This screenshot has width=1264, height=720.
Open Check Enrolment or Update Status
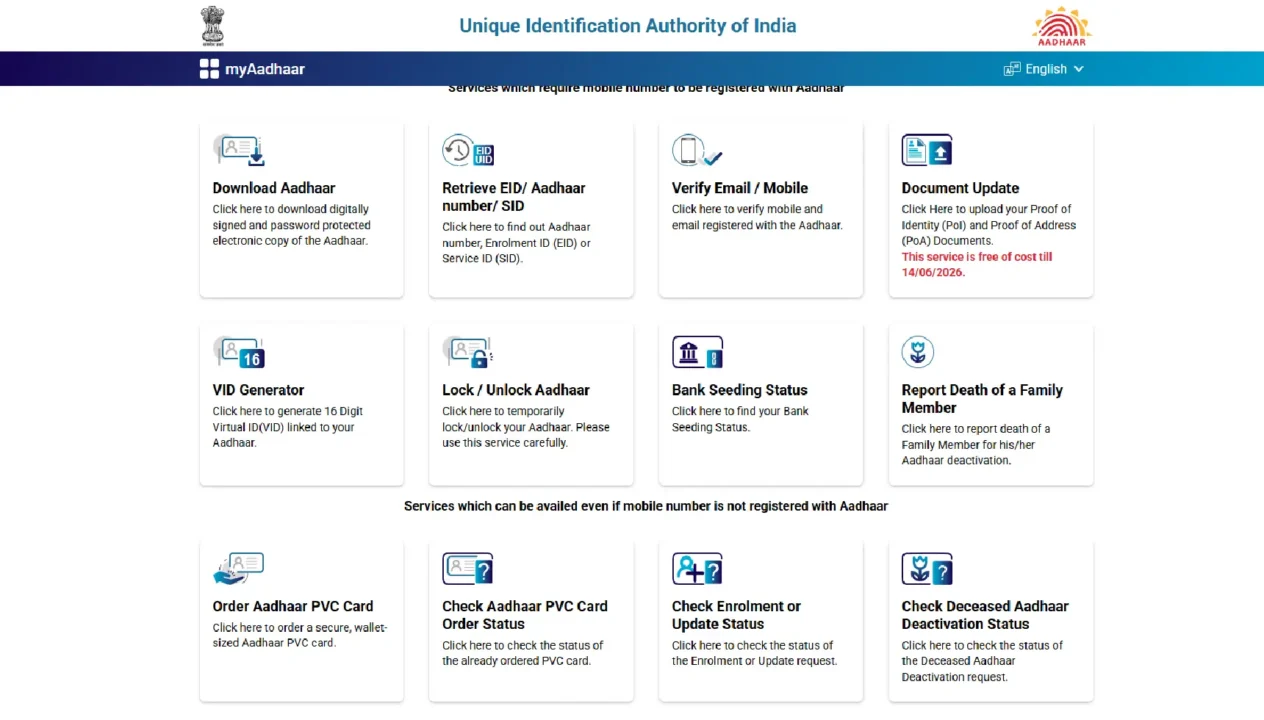(761, 621)
